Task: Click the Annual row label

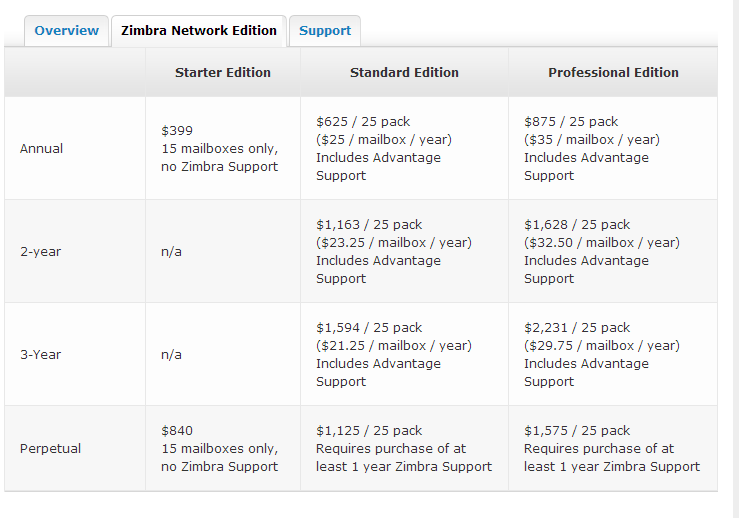Action: 41,149
